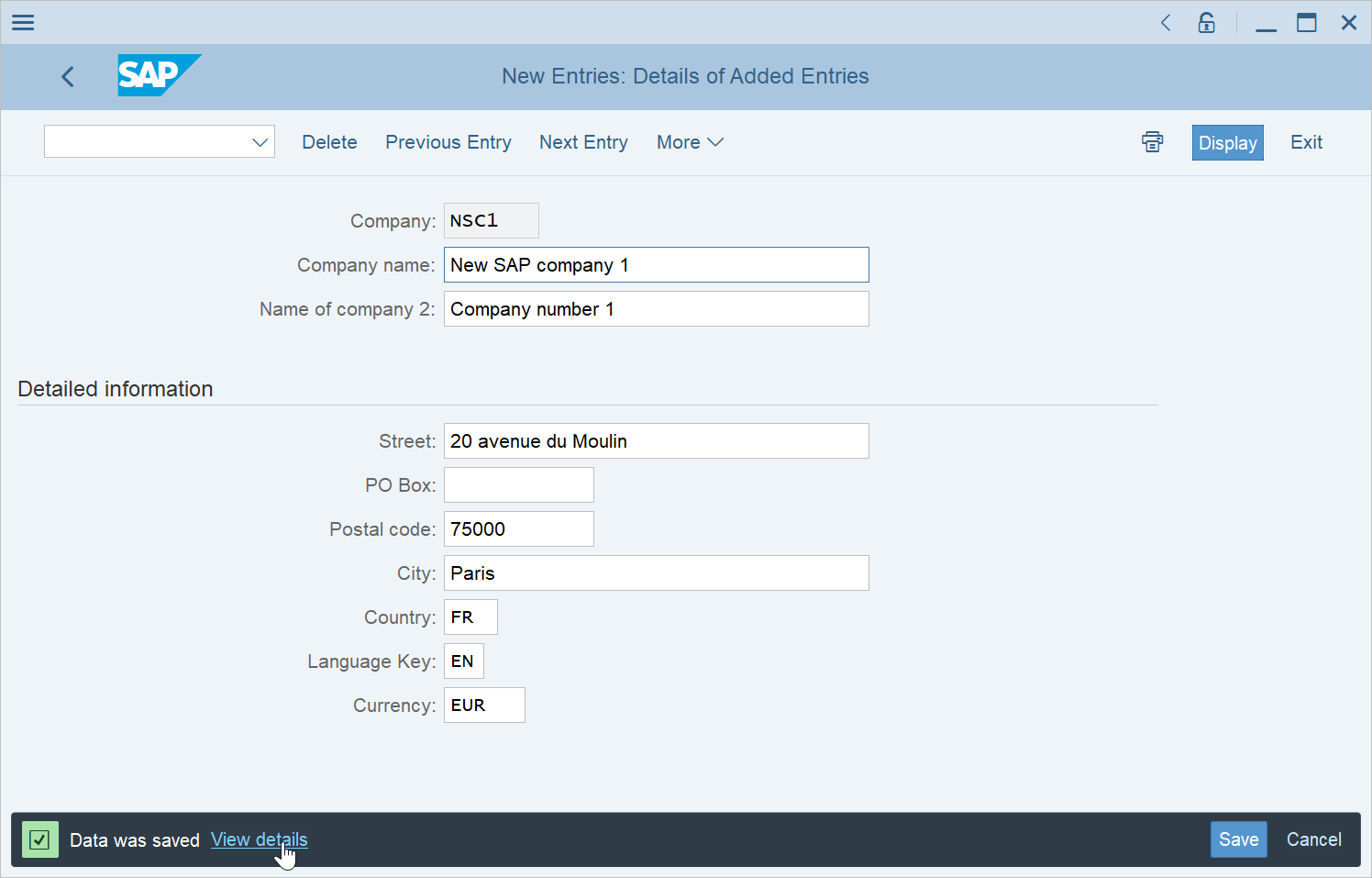
Task: Maximize the SAP window
Action: 1306,23
